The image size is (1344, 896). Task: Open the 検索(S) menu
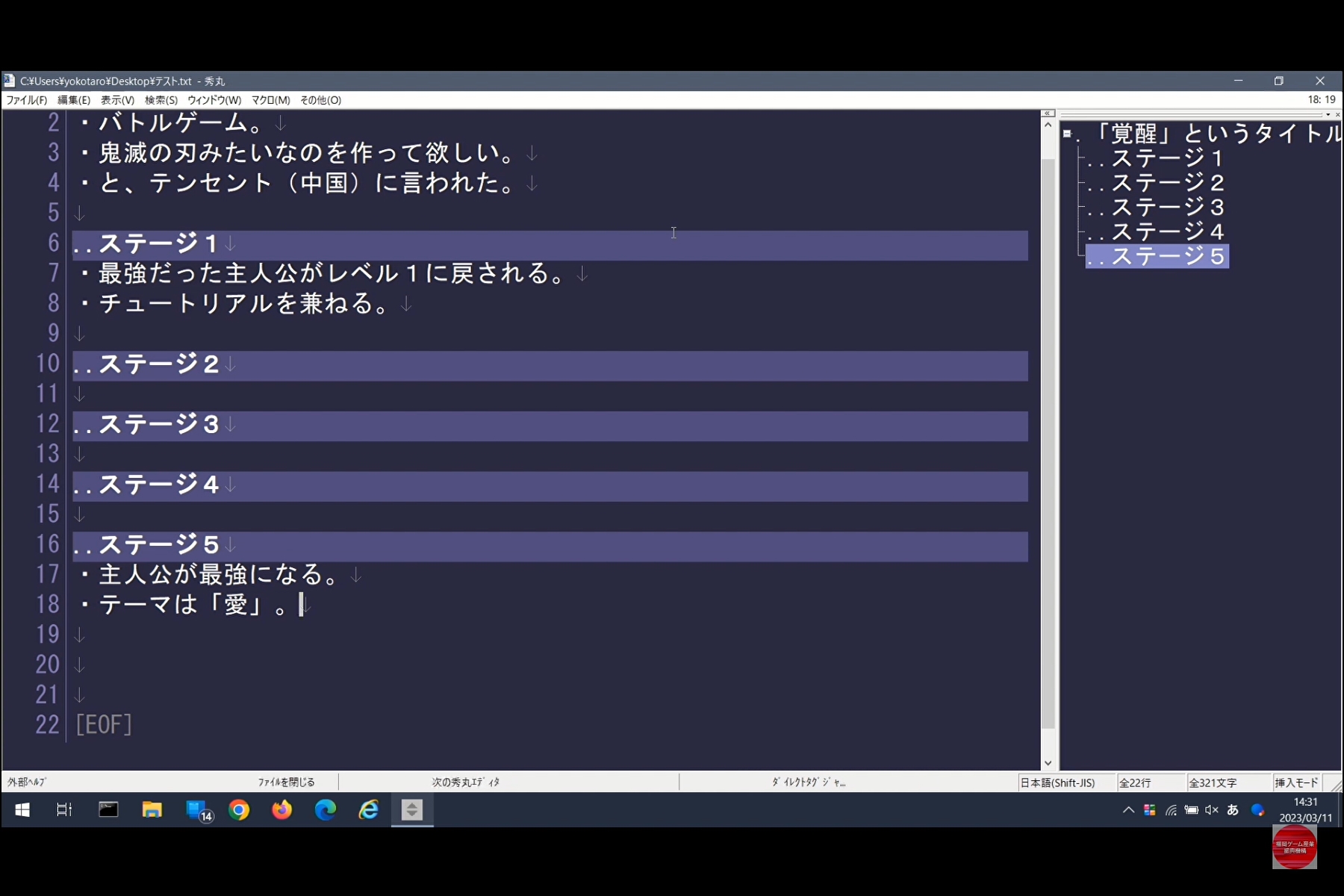(x=161, y=100)
